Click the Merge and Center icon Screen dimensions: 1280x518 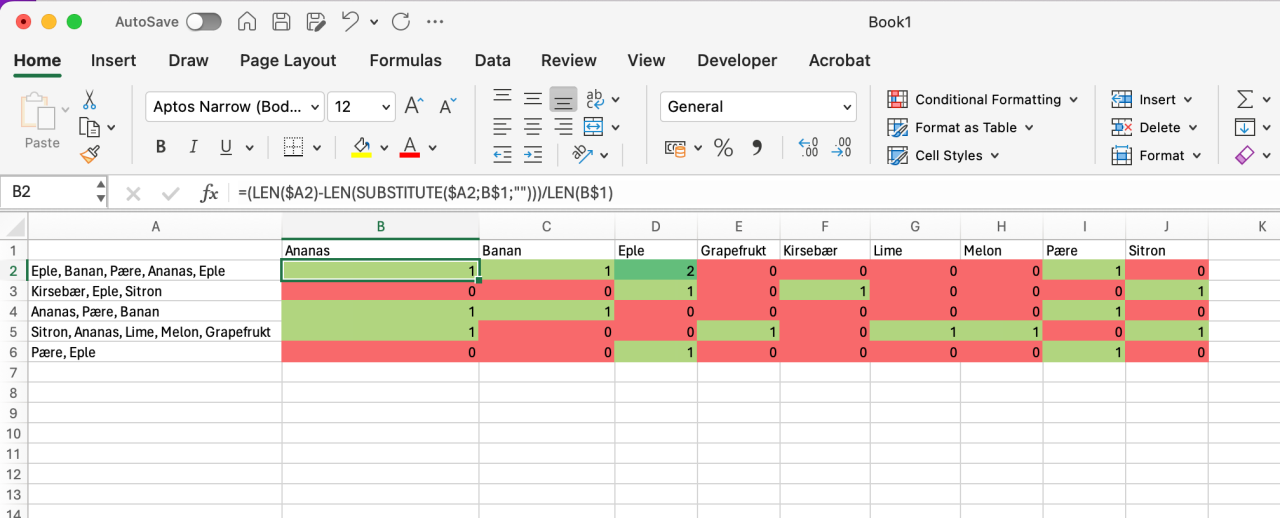pyautogui.click(x=593, y=127)
